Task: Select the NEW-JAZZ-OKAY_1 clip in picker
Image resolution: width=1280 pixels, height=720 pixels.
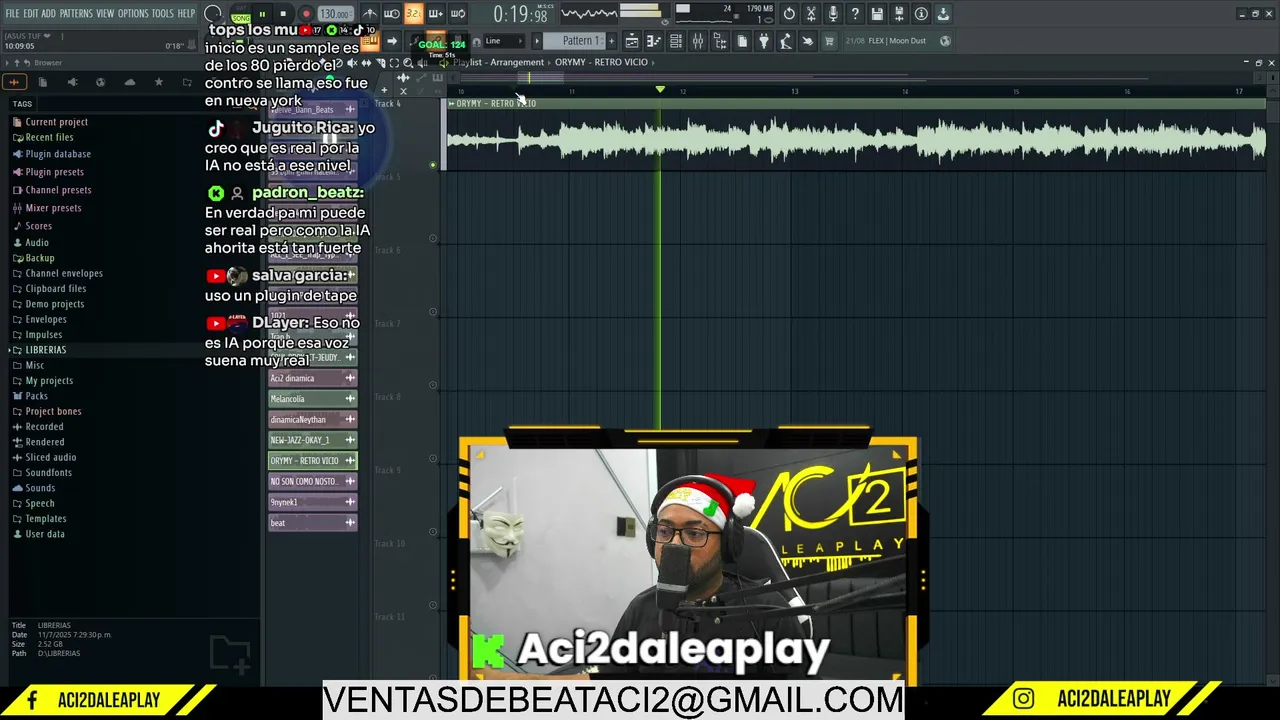Action: (313, 440)
